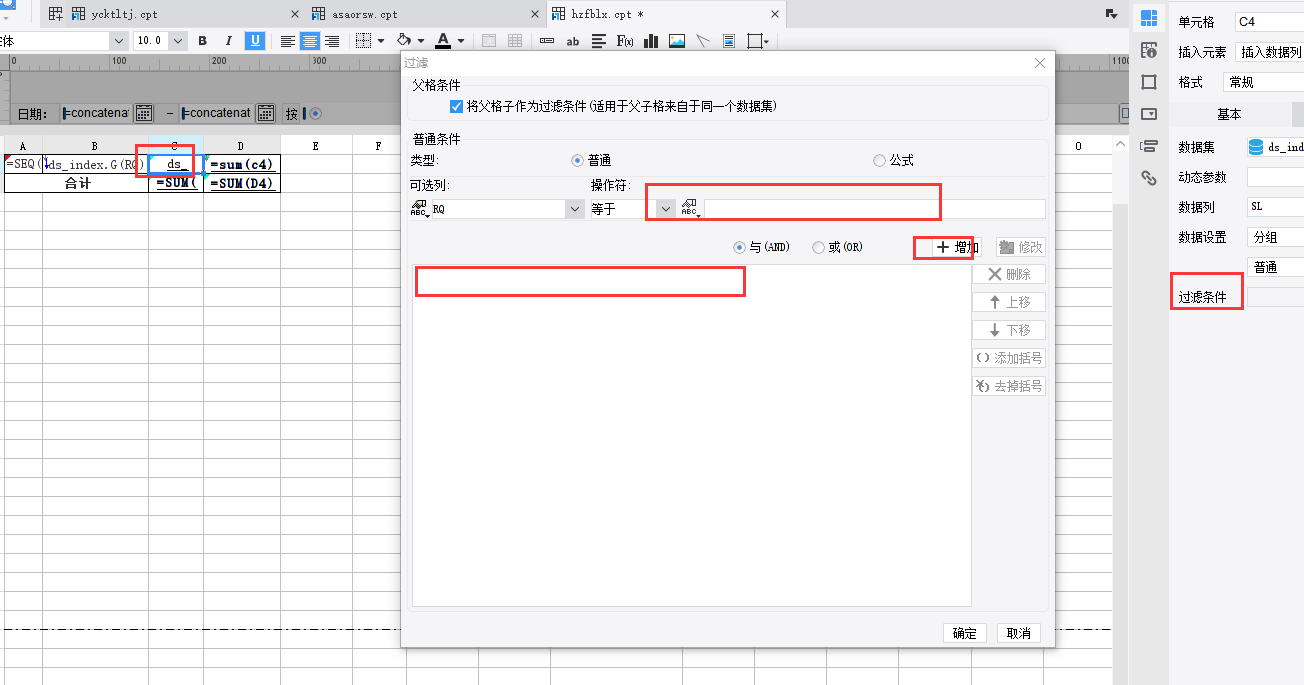Click the 过滤条件 field in properties panel

[x=1275, y=296]
